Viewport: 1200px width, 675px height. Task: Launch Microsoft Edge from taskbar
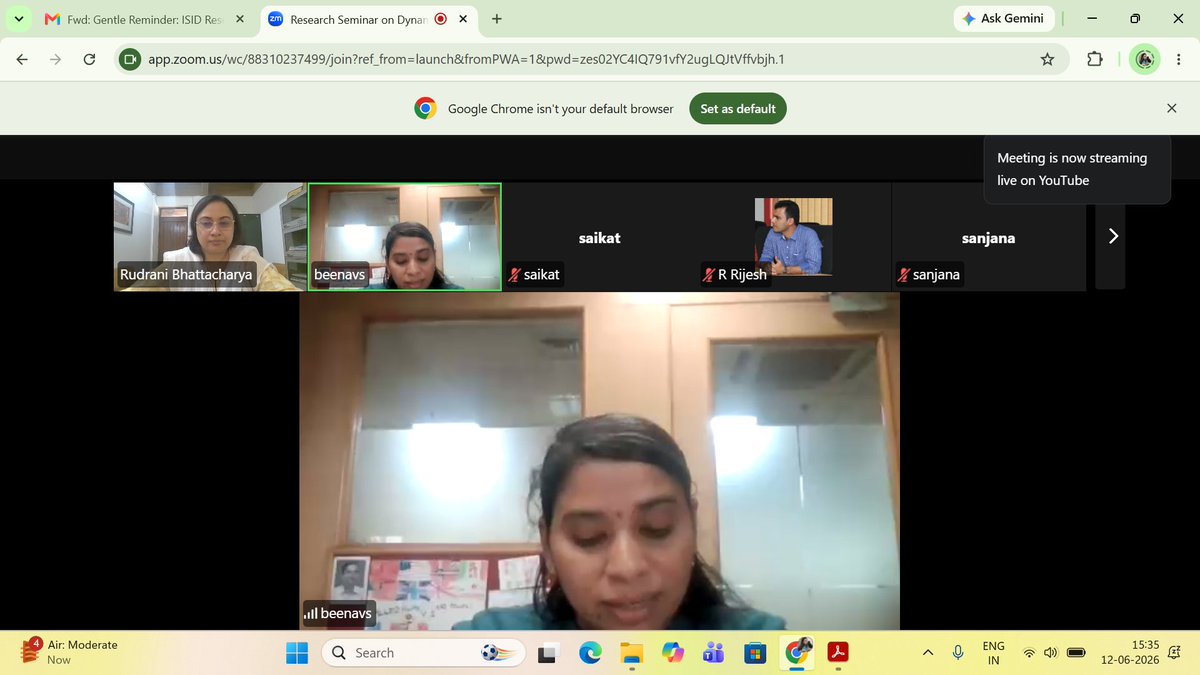589,653
